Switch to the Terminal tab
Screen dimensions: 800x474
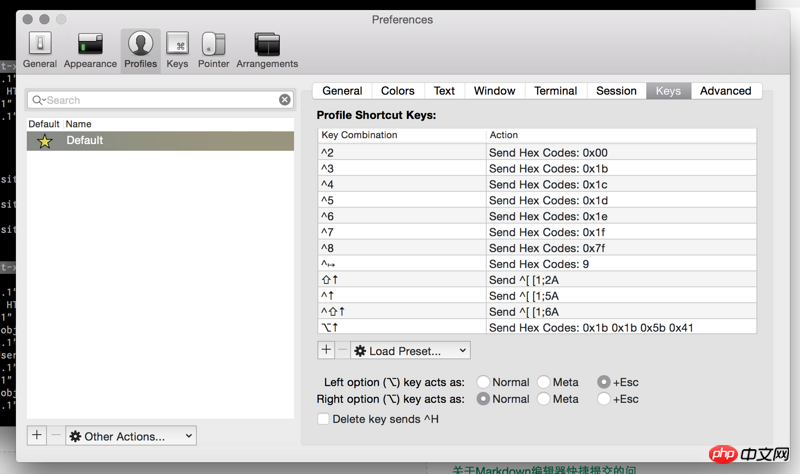[555, 91]
